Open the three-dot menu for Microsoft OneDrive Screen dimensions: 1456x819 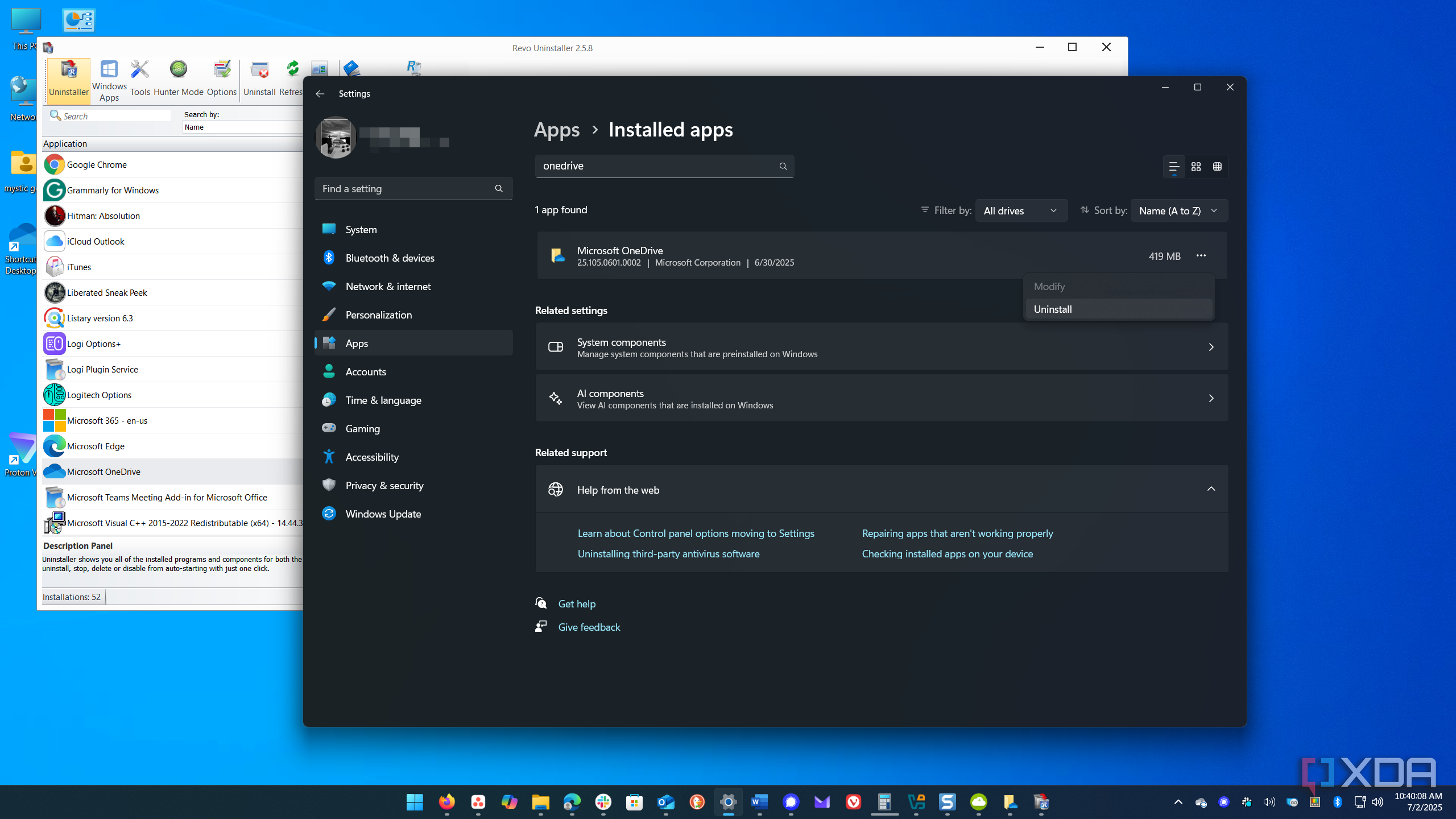tap(1201, 256)
